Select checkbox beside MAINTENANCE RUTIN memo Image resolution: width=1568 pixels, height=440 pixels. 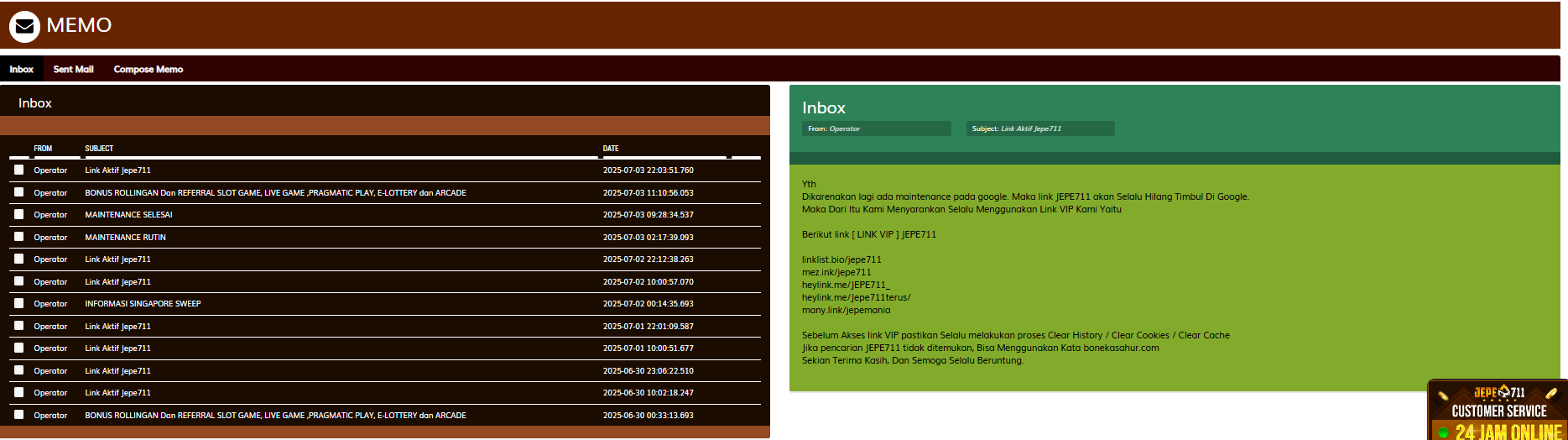pyautogui.click(x=19, y=237)
